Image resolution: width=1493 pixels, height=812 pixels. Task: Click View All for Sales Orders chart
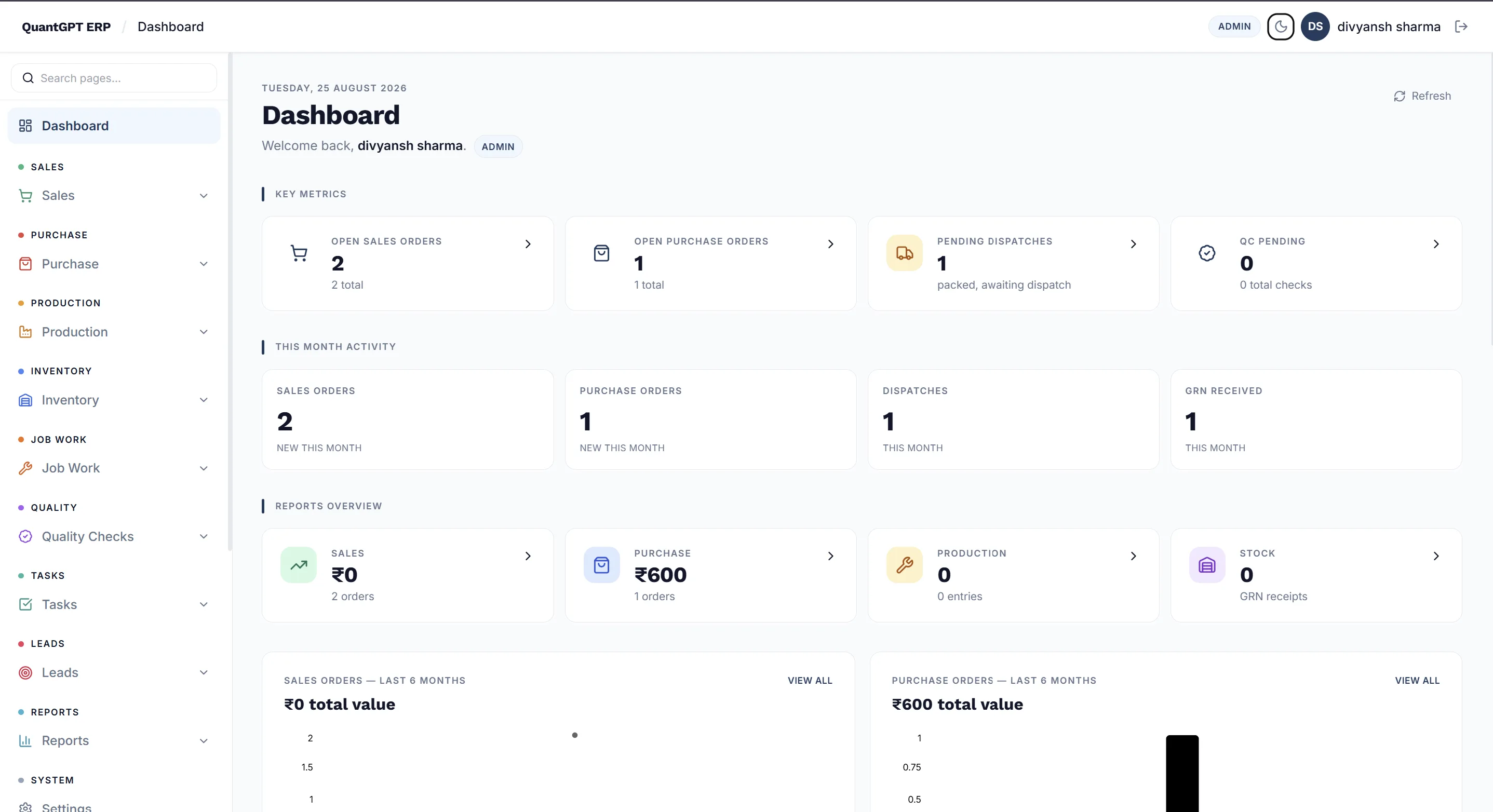tap(810, 681)
